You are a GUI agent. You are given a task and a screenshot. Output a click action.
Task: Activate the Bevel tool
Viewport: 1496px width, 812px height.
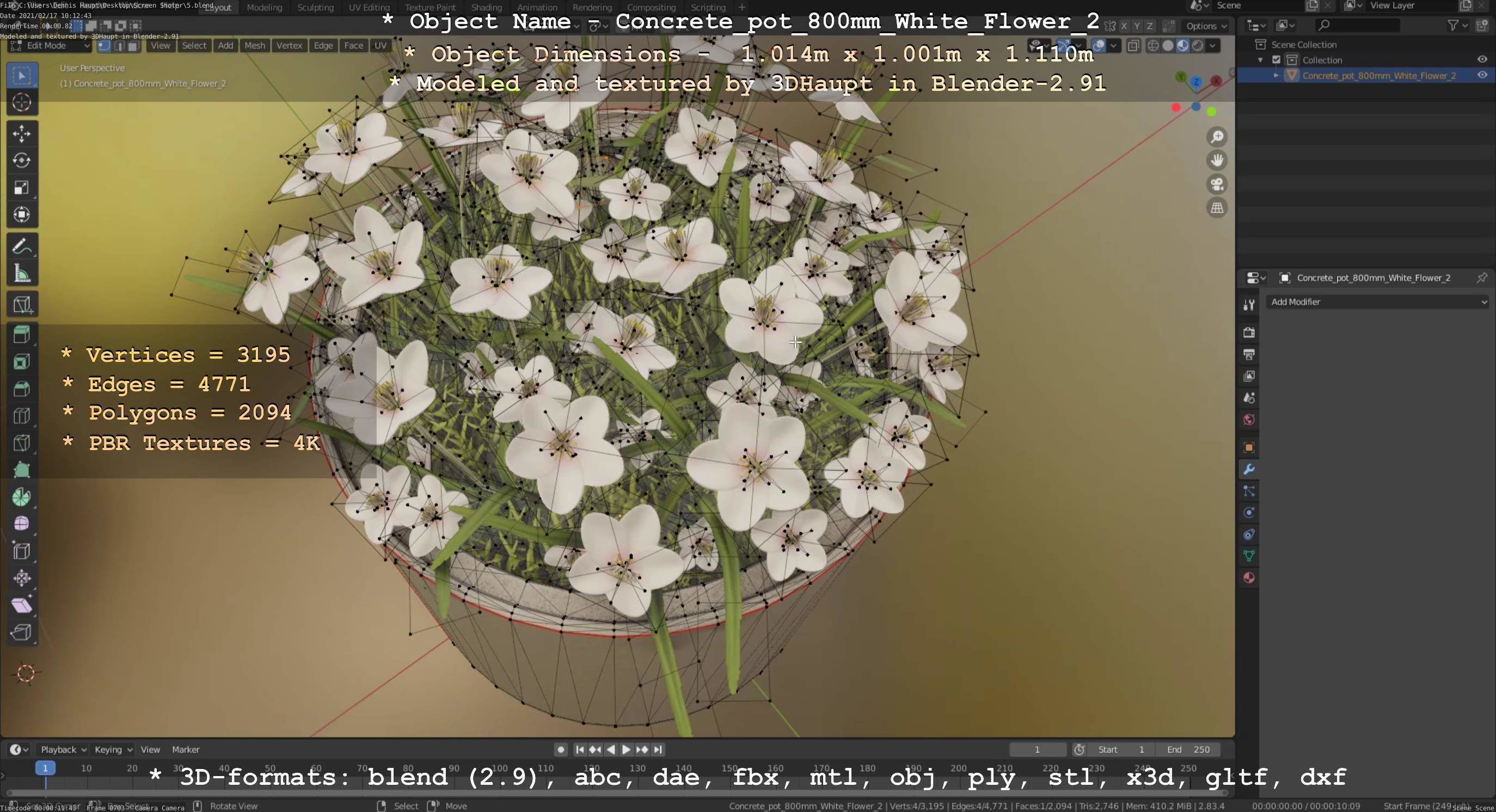[x=22, y=388]
